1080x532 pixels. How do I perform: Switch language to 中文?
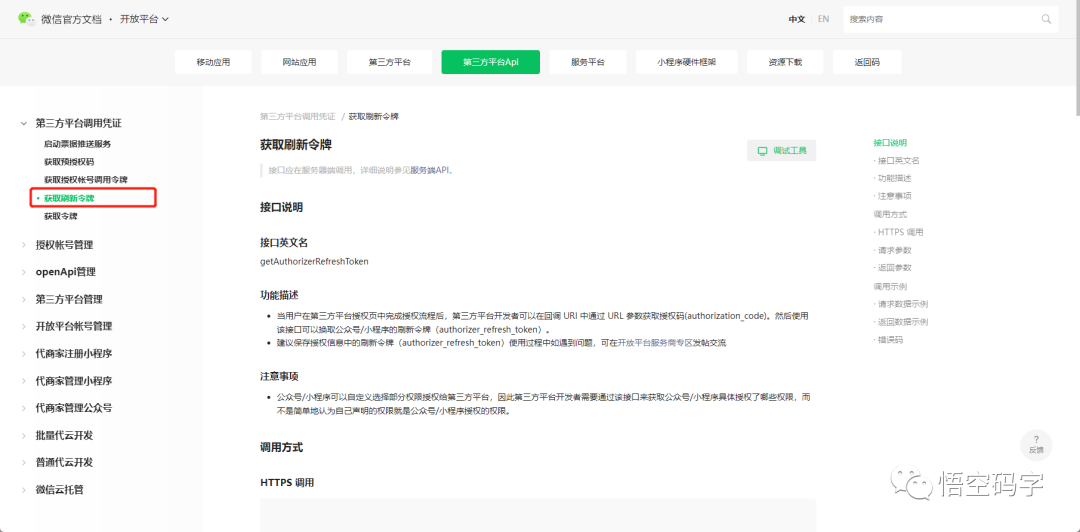pyautogui.click(x=797, y=19)
